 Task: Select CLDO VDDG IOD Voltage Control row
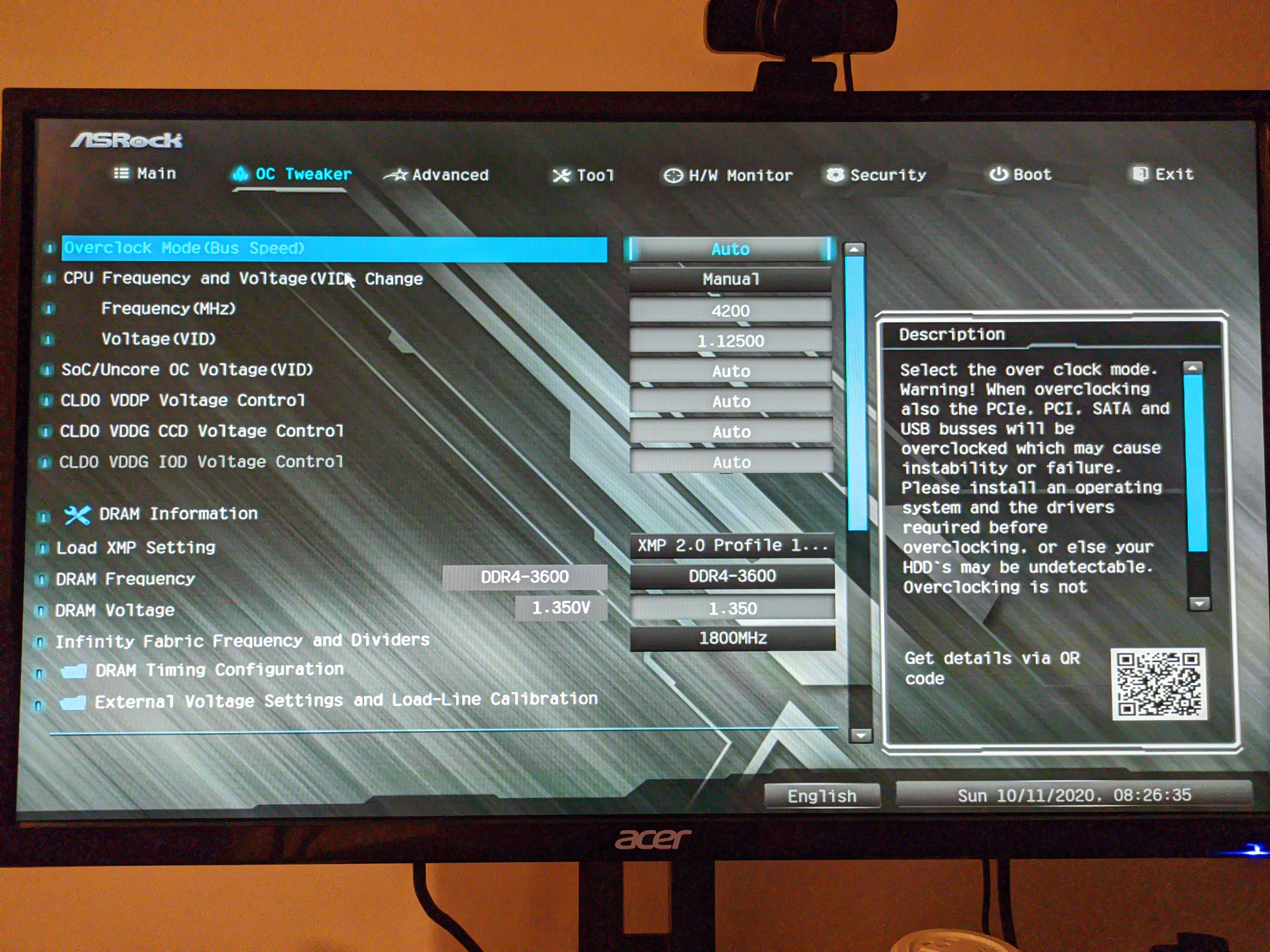coord(201,462)
